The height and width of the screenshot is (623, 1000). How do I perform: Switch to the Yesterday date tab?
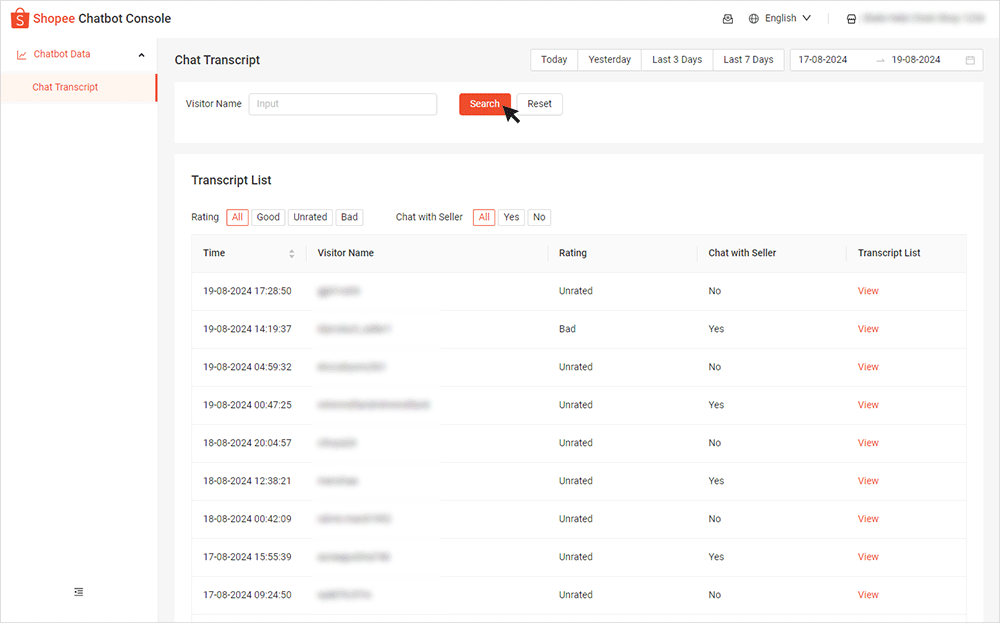click(609, 60)
